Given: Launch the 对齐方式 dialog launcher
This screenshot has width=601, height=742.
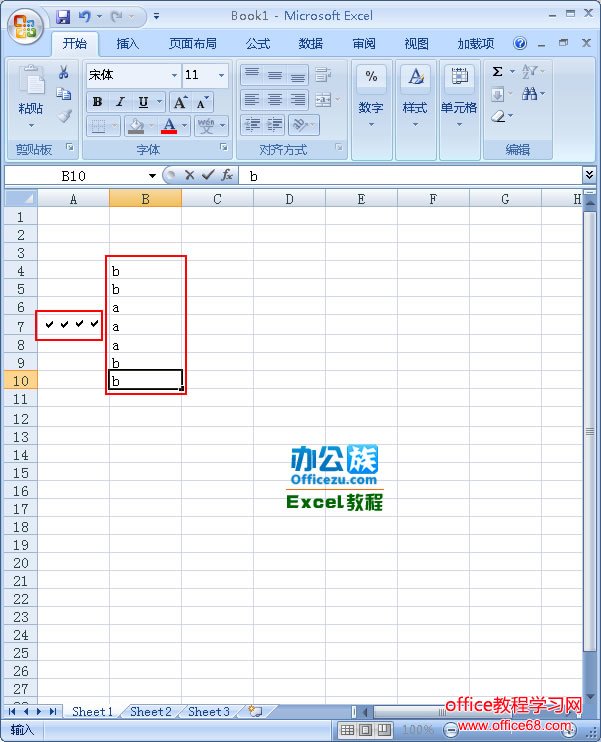Looking at the screenshot, I should coord(339,148).
